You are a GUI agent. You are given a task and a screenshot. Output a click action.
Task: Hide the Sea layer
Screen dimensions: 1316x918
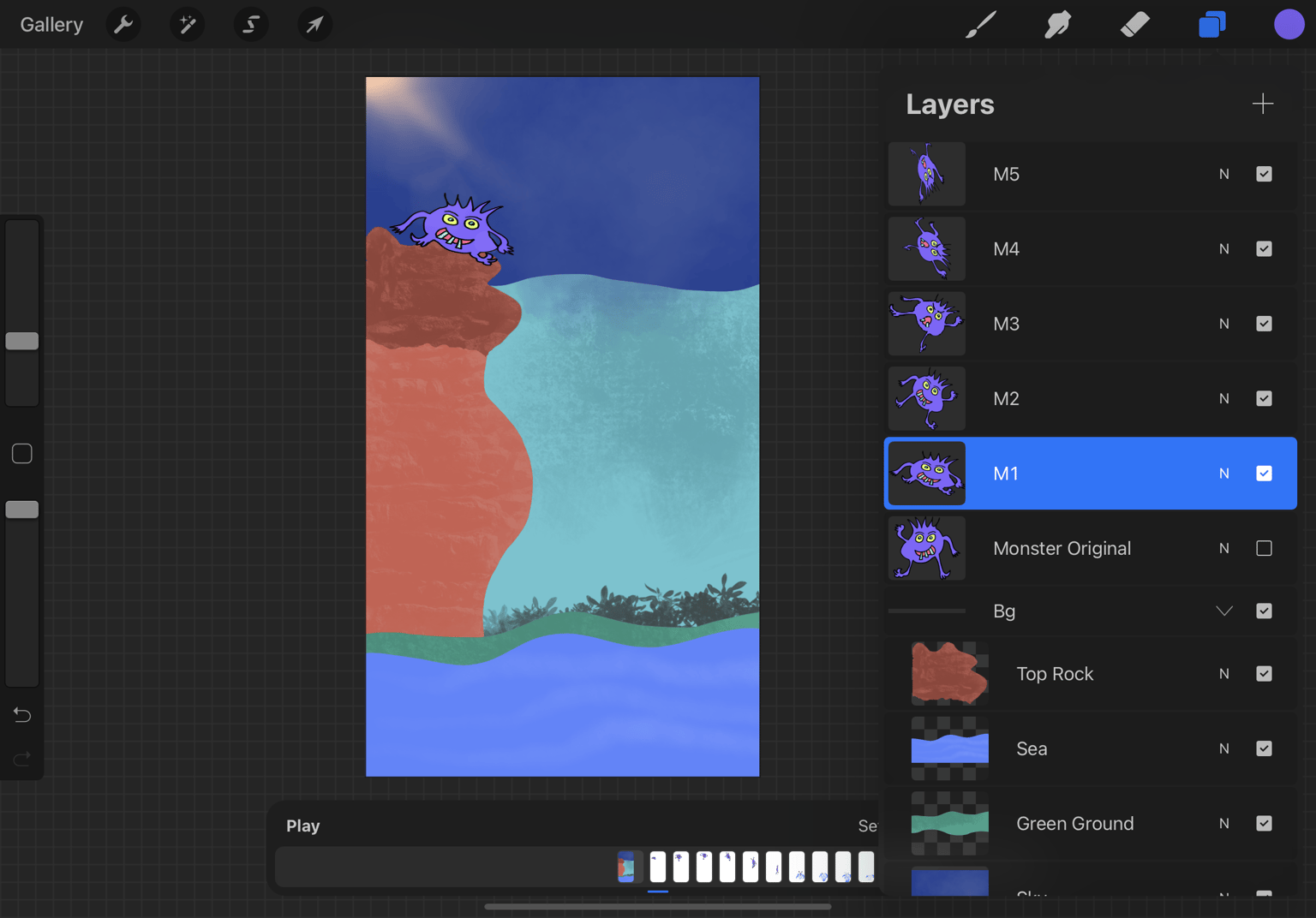click(1264, 748)
